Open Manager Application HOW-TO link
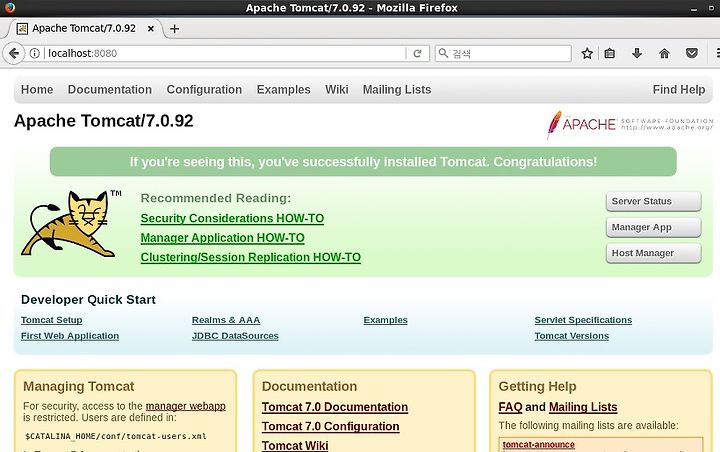 pos(222,238)
